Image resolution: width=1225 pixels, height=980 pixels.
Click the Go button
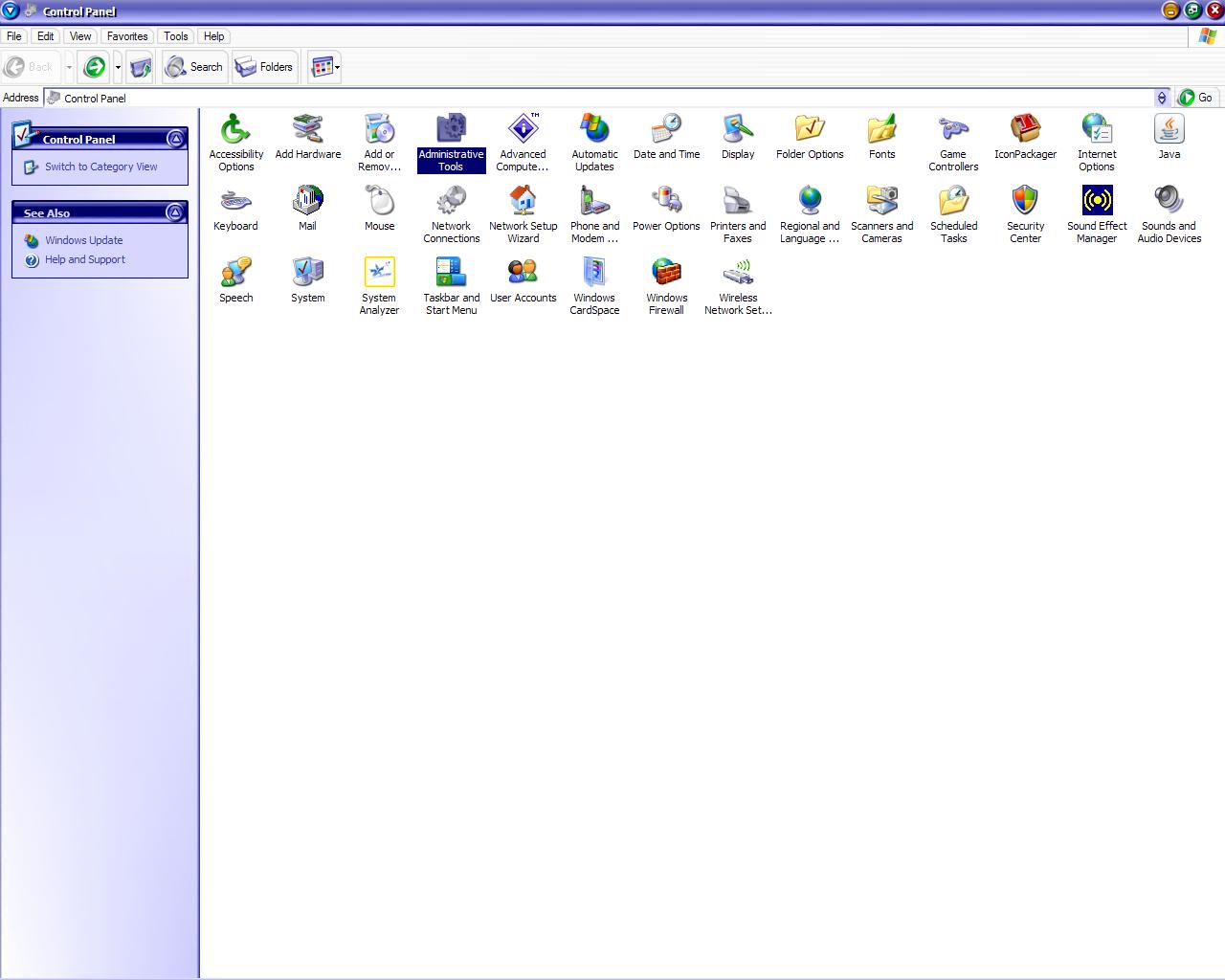1196,98
